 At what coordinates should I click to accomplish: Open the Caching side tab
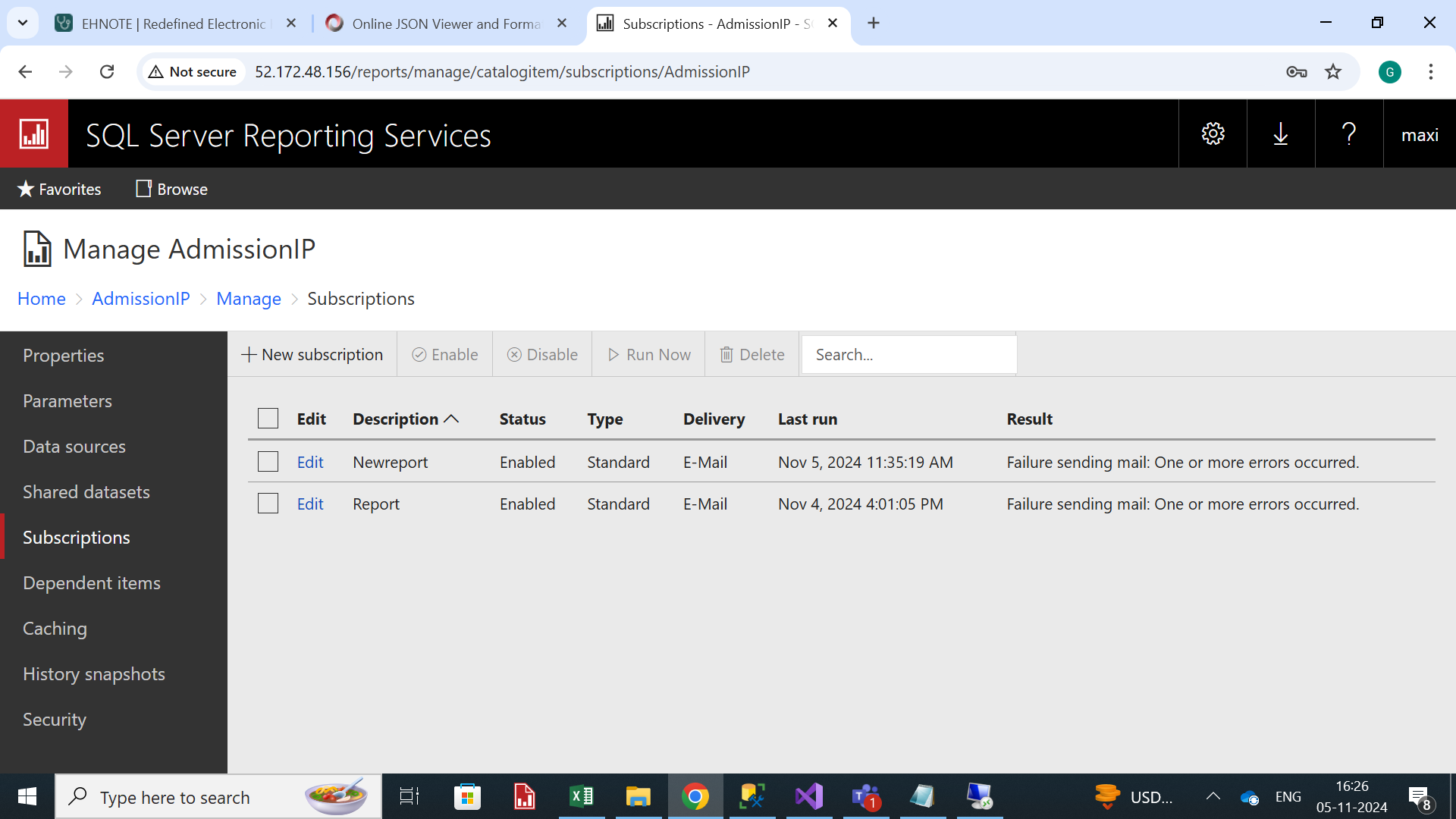click(114, 628)
